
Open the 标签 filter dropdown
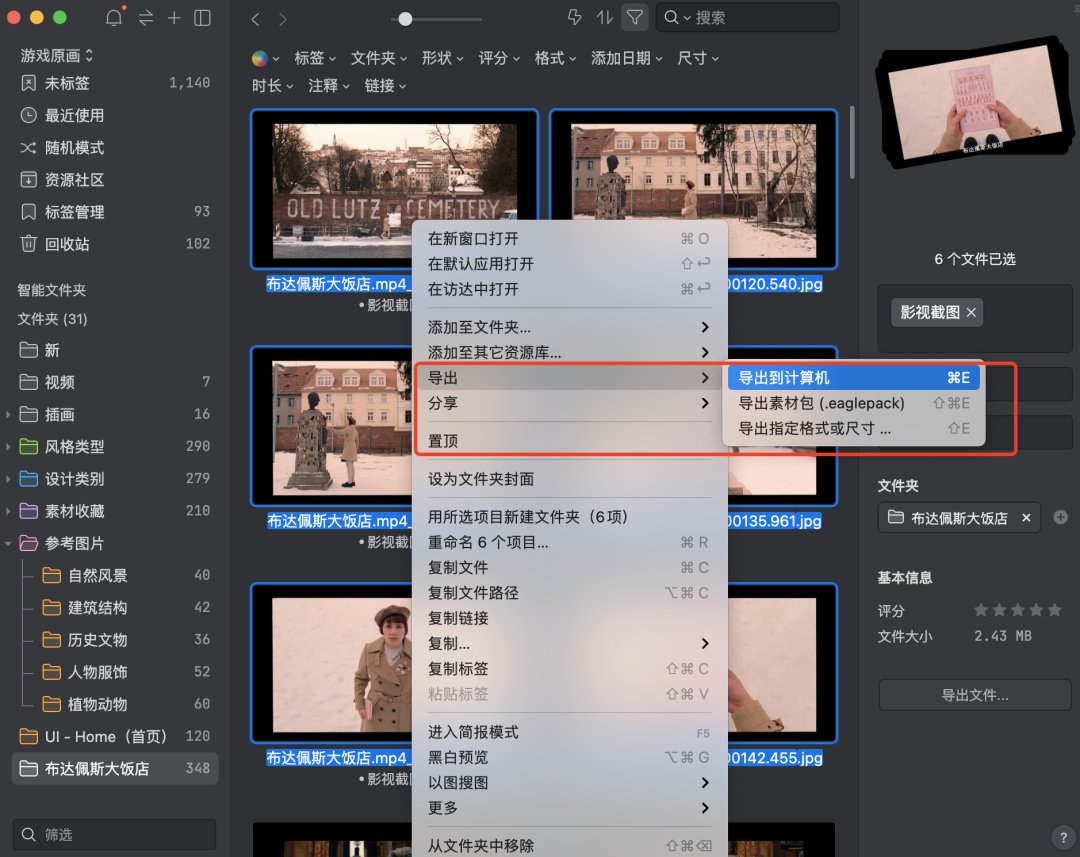pyautogui.click(x=315, y=59)
